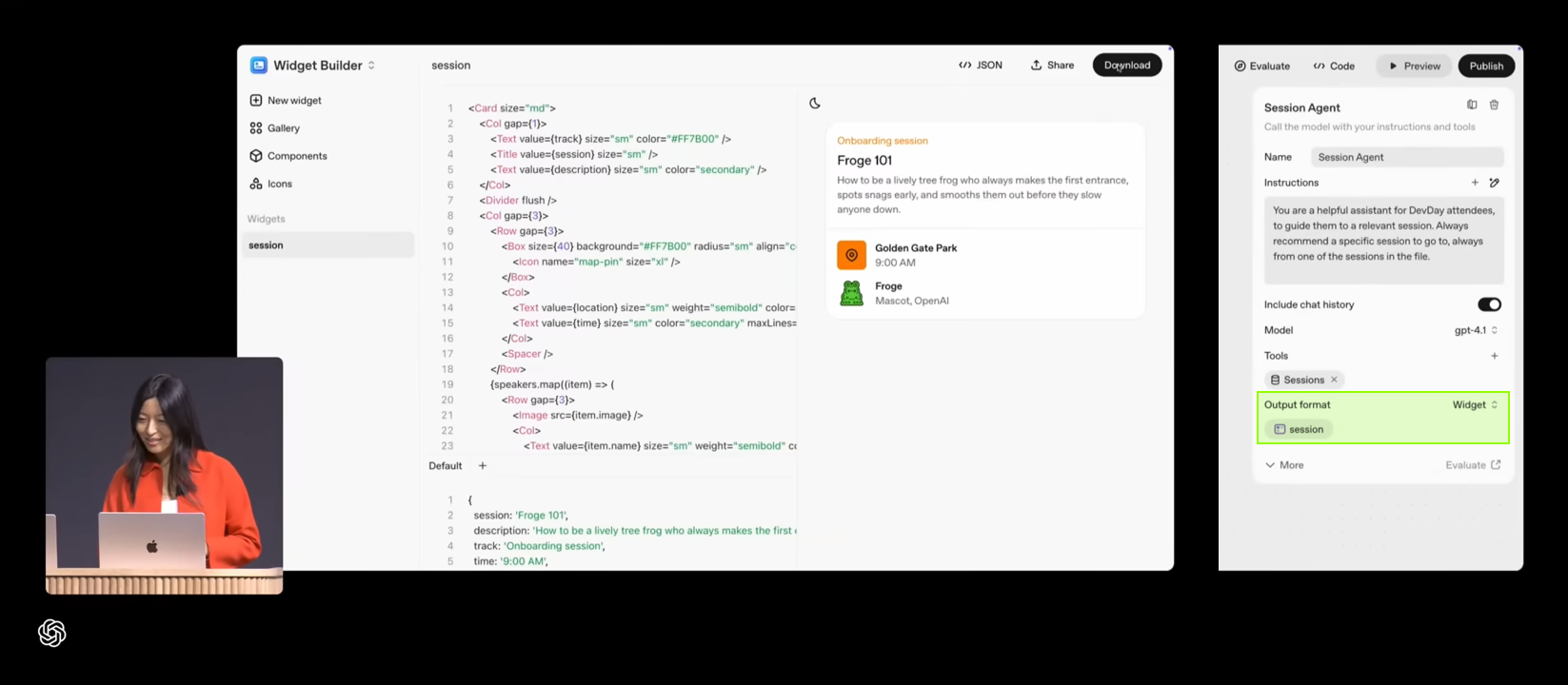Switch to the Code tab
Image resolution: width=1568 pixels, height=685 pixels.
click(x=1334, y=66)
